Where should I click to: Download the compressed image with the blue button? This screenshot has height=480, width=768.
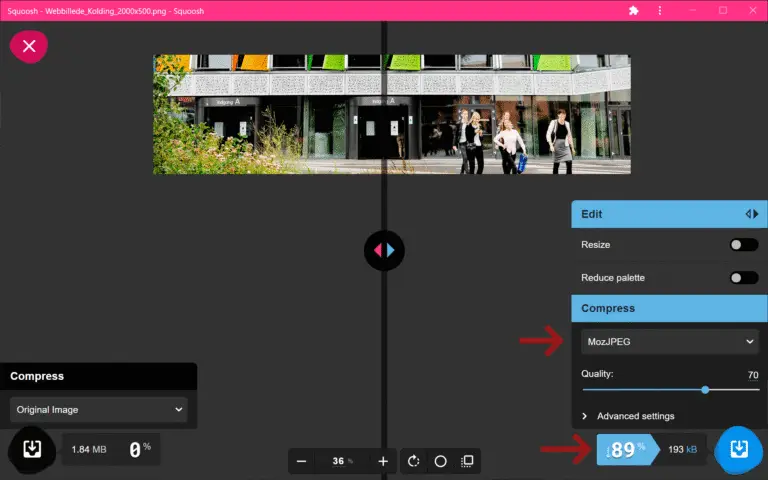pos(739,449)
